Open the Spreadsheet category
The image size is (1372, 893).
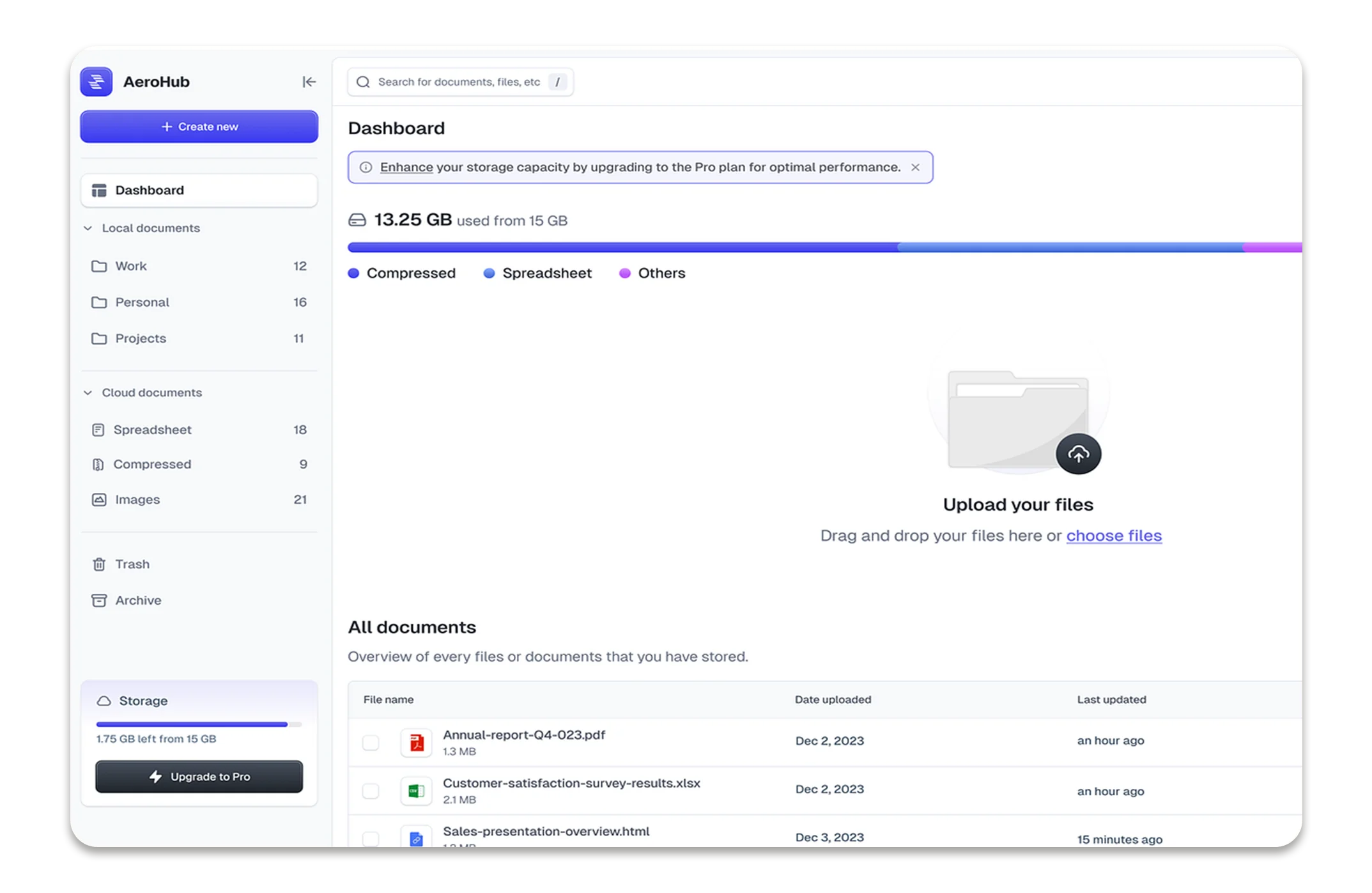(x=152, y=430)
